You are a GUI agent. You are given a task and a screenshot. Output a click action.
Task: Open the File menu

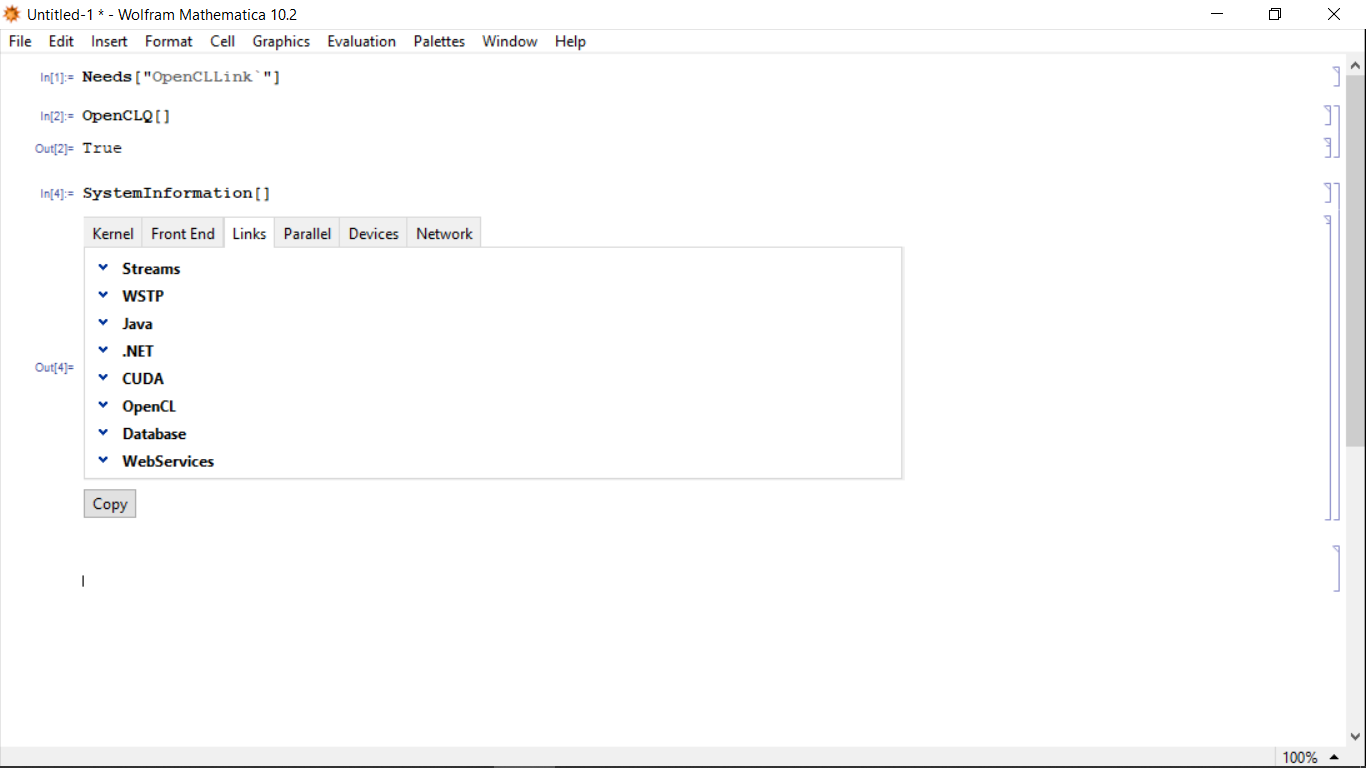(x=20, y=41)
